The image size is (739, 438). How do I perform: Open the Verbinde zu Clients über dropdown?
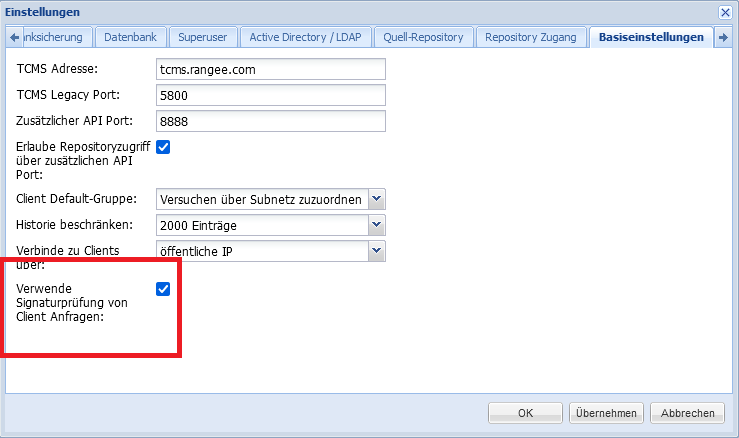[376, 251]
